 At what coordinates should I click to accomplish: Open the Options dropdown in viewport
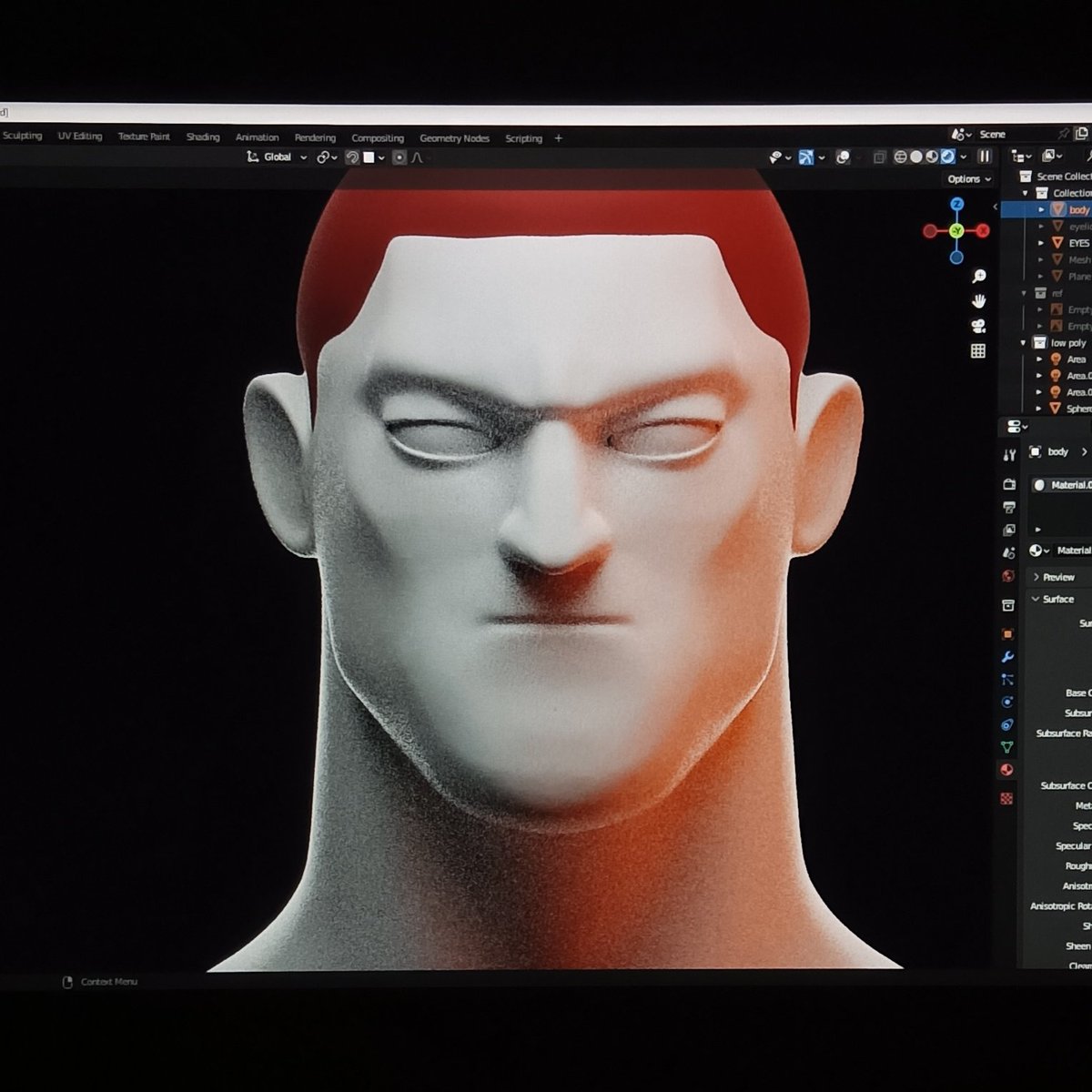(x=968, y=179)
